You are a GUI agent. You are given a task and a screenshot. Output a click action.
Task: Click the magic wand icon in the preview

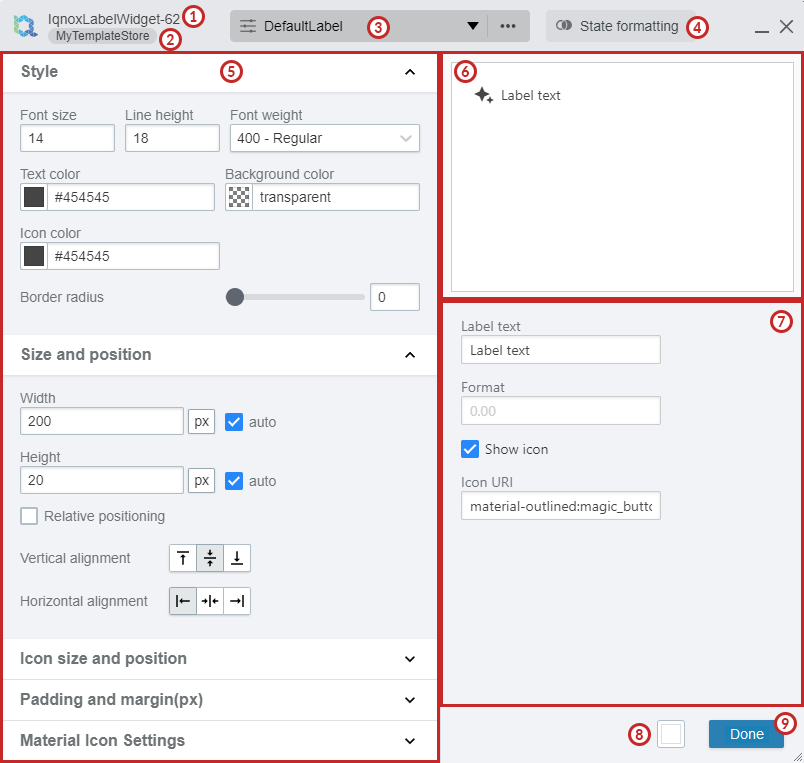(486, 95)
